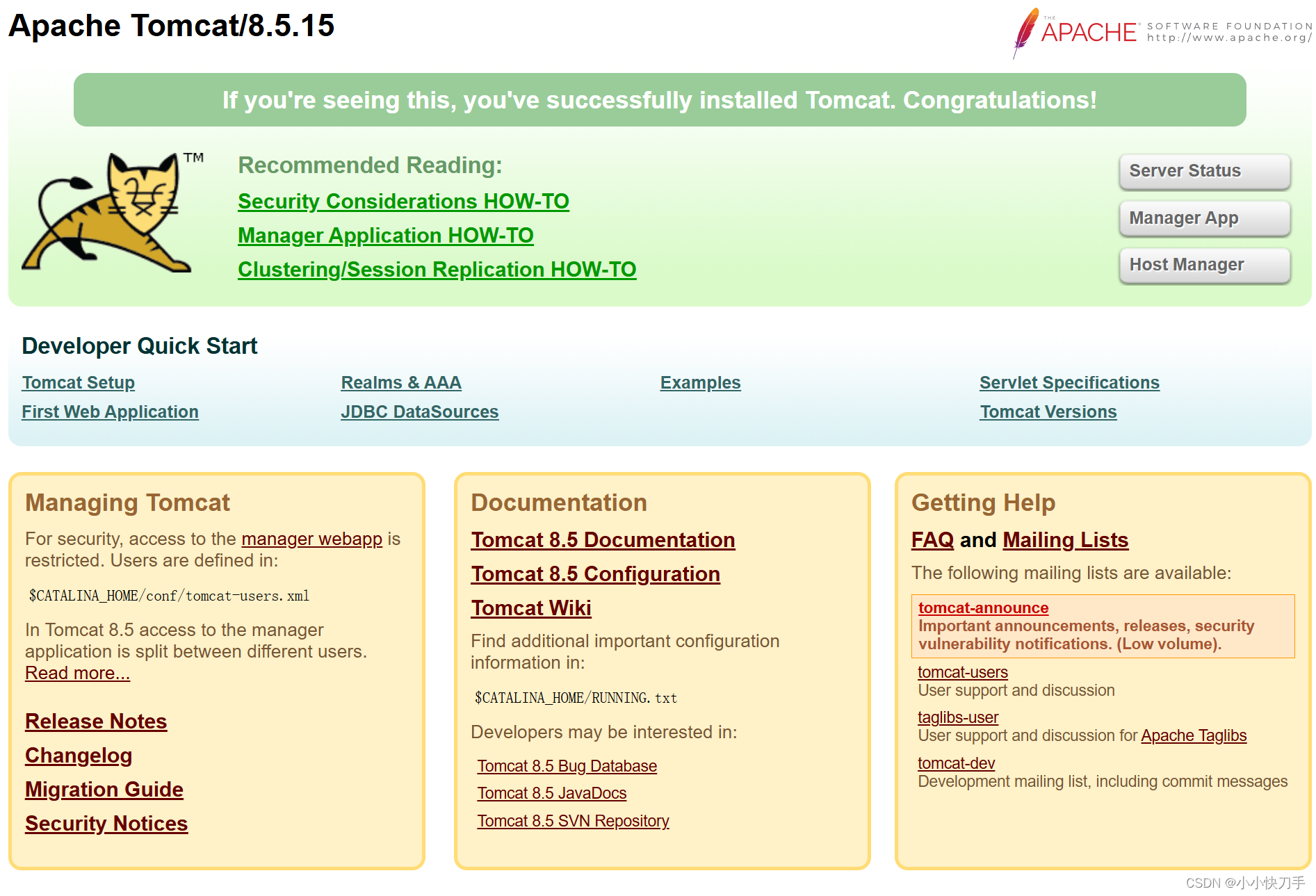Click the Managing Tomcat heading

pos(127,503)
